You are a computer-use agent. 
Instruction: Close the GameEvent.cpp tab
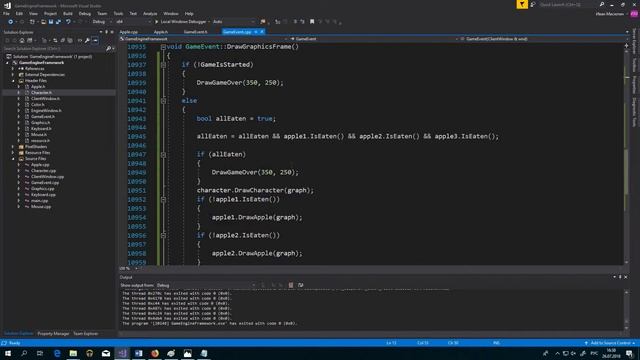(x=262, y=32)
